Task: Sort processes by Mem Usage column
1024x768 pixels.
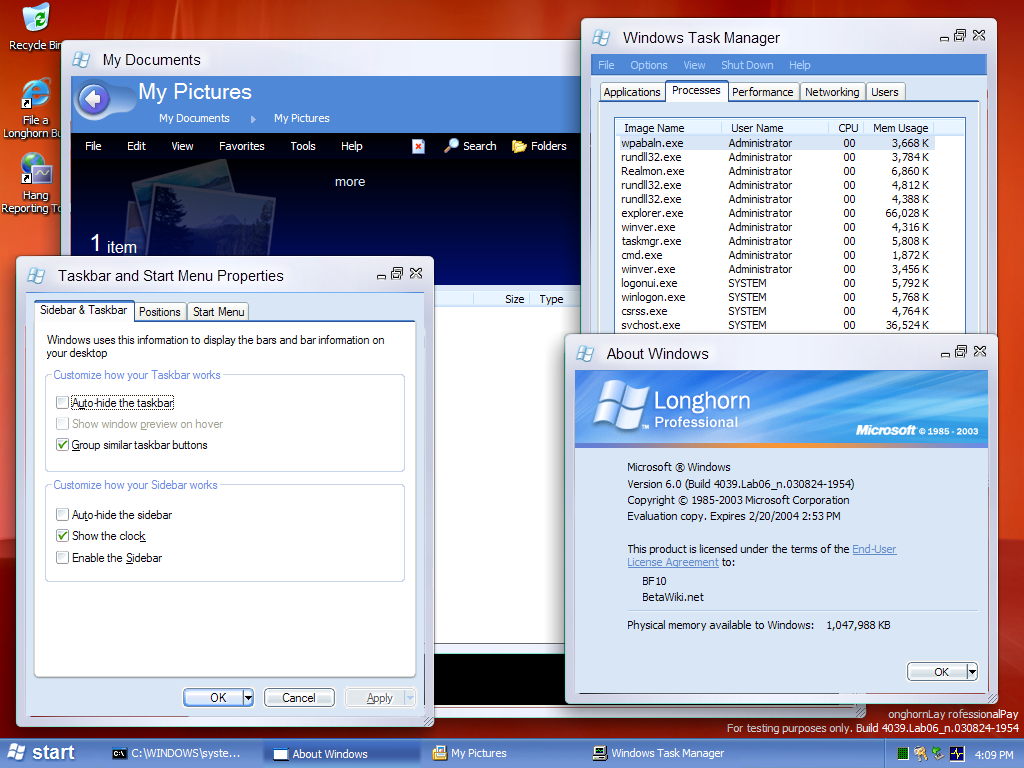Action: pos(900,128)
